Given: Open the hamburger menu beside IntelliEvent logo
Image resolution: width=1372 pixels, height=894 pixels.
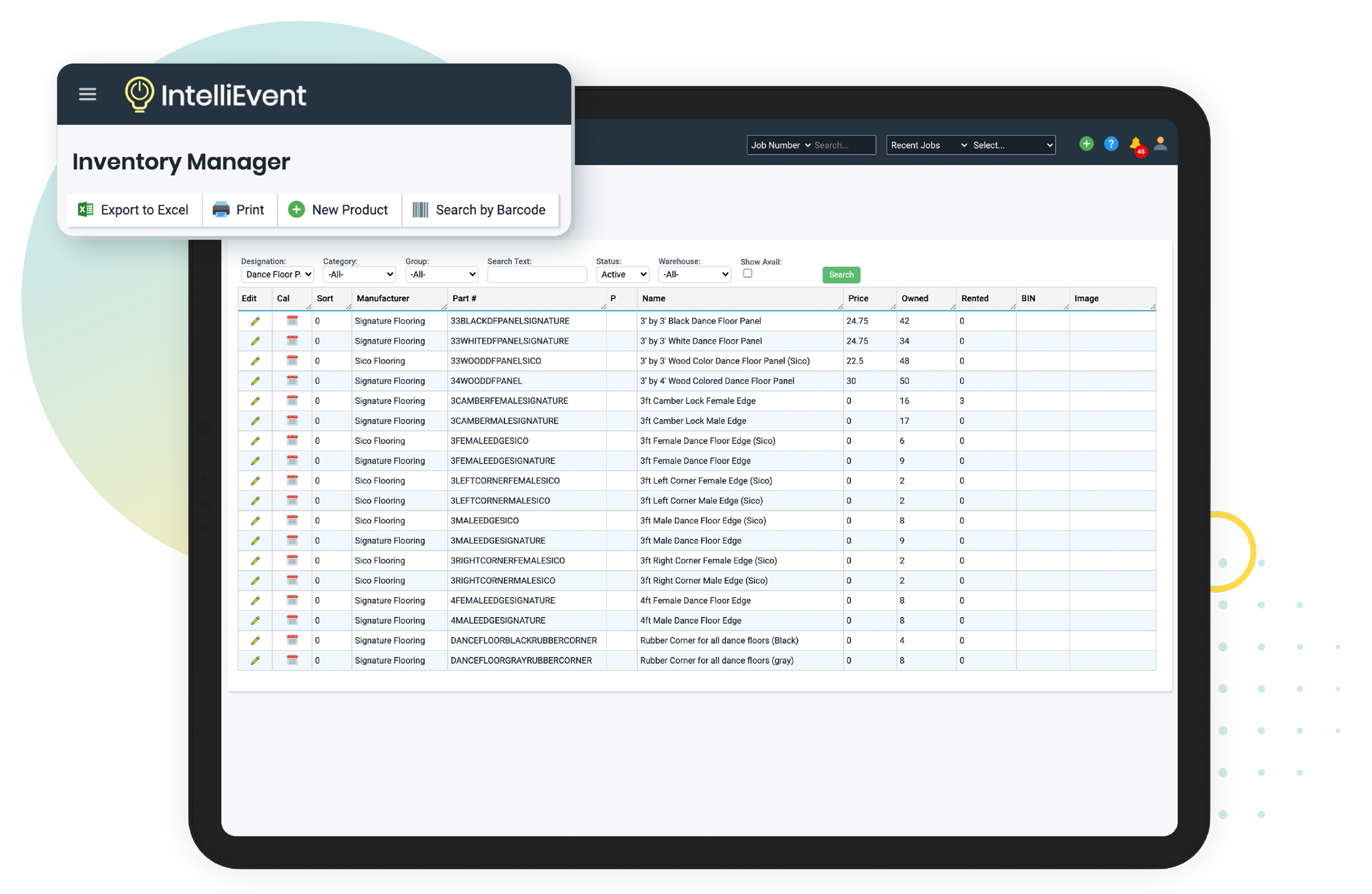Looking at the screenshot, I should [x=87, y=94].
